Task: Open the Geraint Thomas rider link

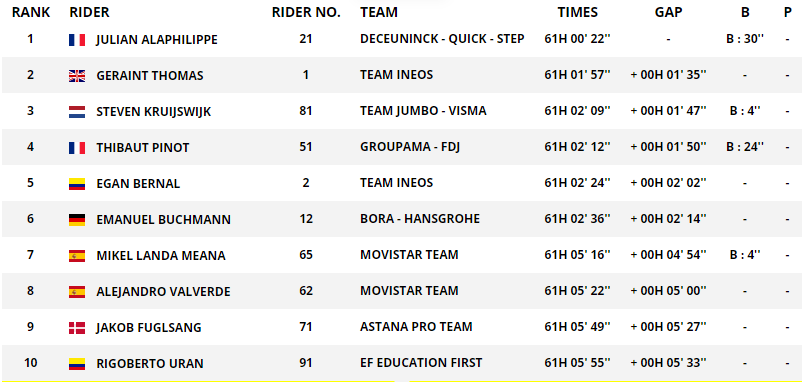Action: (150, 76)
